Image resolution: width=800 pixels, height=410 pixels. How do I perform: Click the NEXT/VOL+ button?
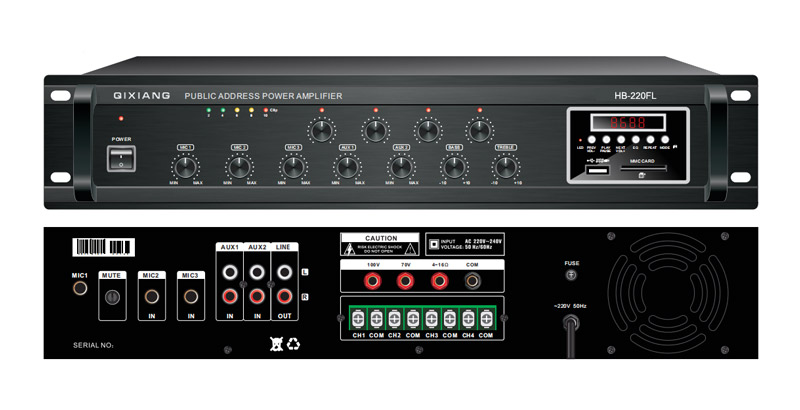621,139
